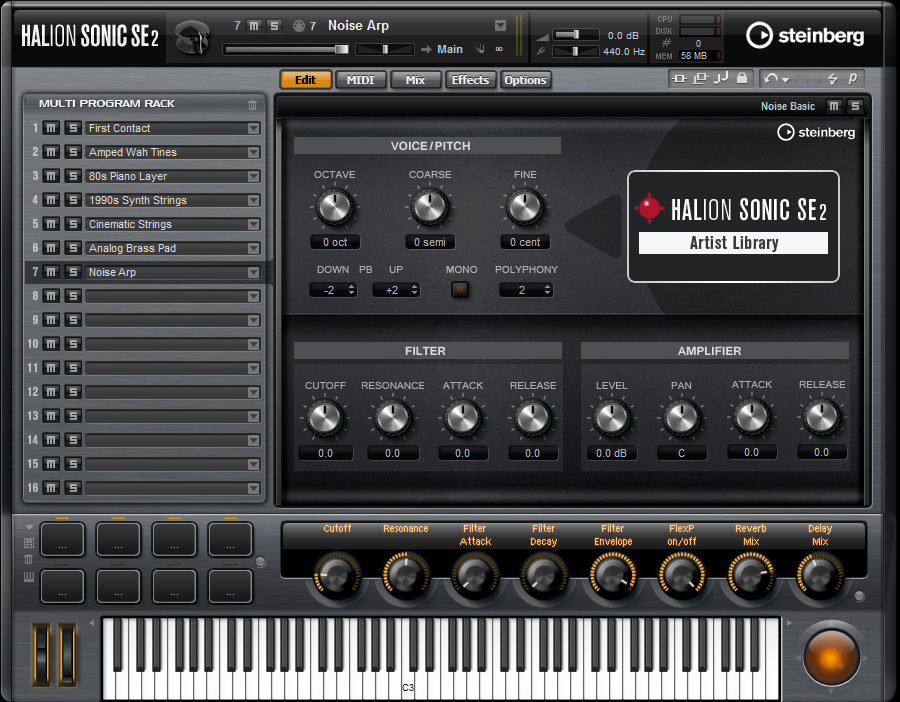Click the save floppy icon beside trigger pads
The width and height of the screenshot is (900, 702).
click(29, 543)
